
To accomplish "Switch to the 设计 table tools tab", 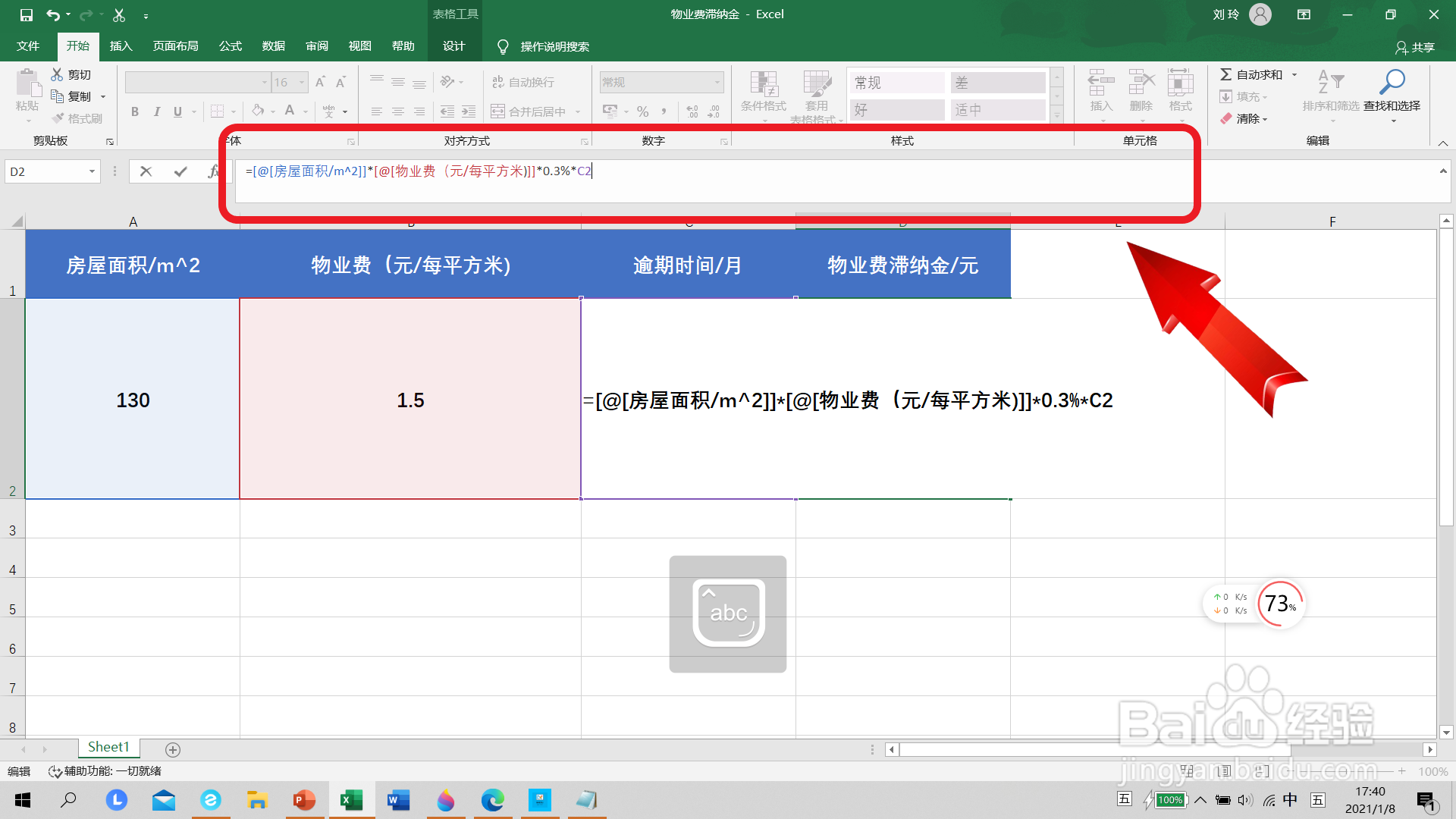I will tap(453, 46).
